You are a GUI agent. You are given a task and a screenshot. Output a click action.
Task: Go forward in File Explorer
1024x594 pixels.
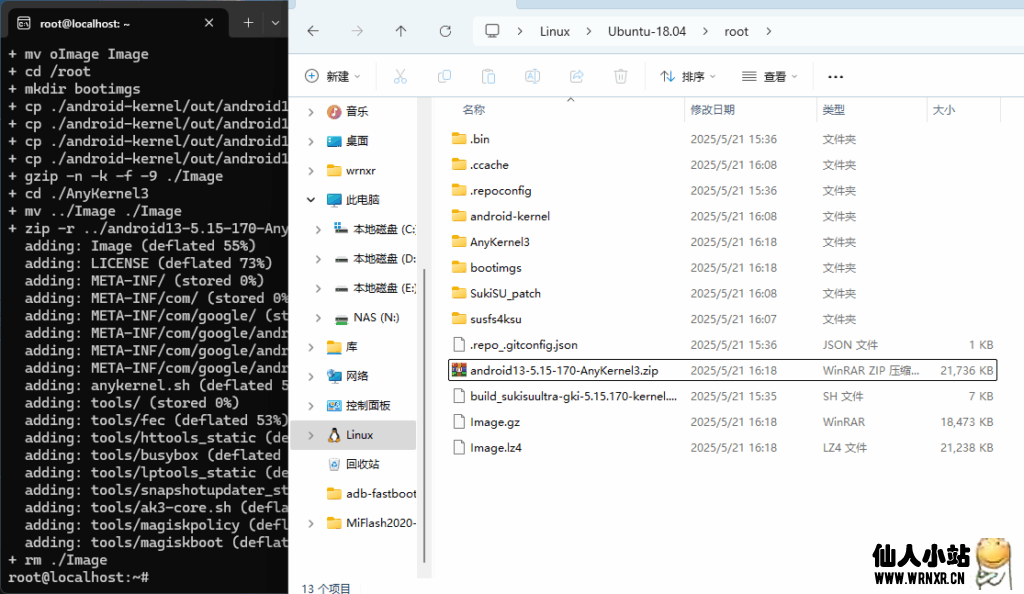(357, 31)
